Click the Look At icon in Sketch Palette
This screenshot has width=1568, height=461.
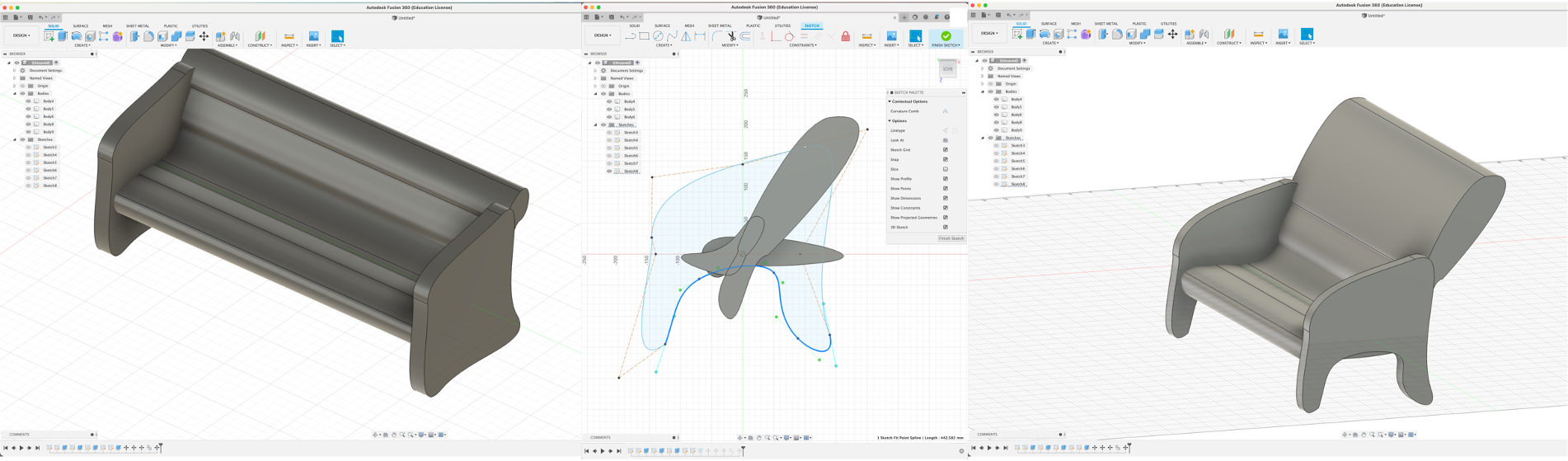pyautogui.click(x=945, y=140)
